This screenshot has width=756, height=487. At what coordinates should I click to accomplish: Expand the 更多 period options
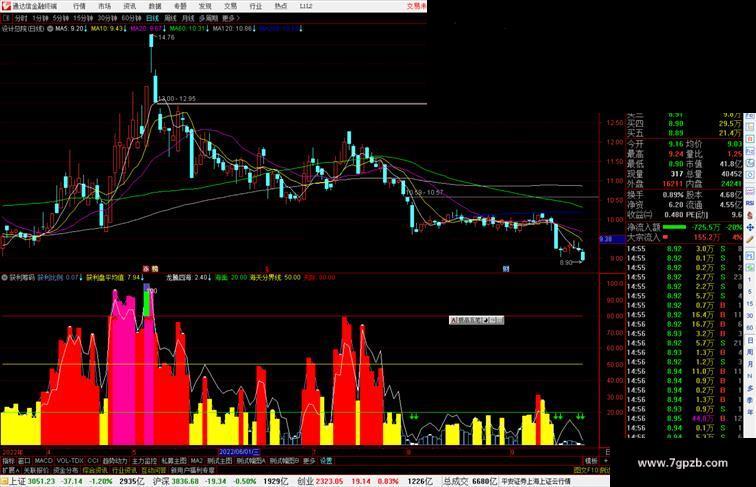(x=230, y=18)
